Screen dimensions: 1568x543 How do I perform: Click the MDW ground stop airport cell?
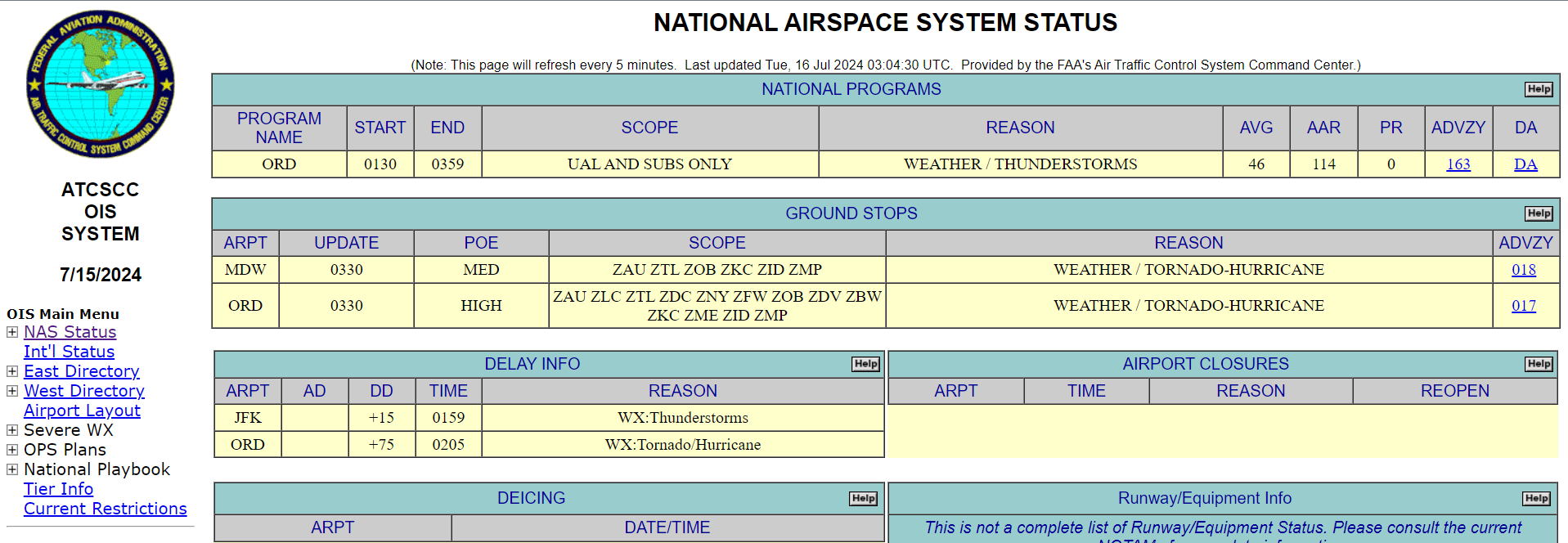[245, 270]
